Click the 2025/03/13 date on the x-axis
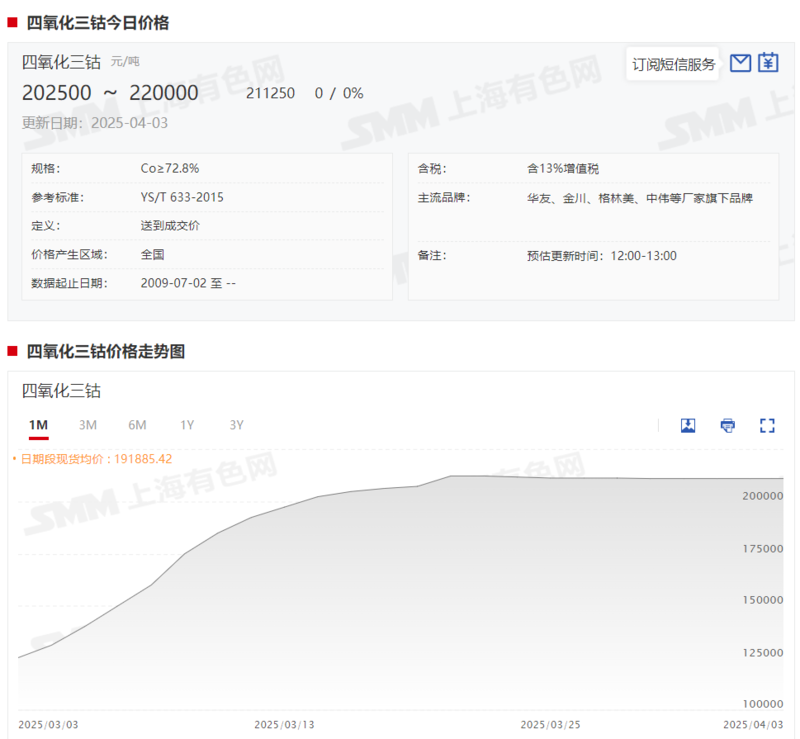Image resolution: width=800 pixels, height=739 pixels. [x=283, y=724]
